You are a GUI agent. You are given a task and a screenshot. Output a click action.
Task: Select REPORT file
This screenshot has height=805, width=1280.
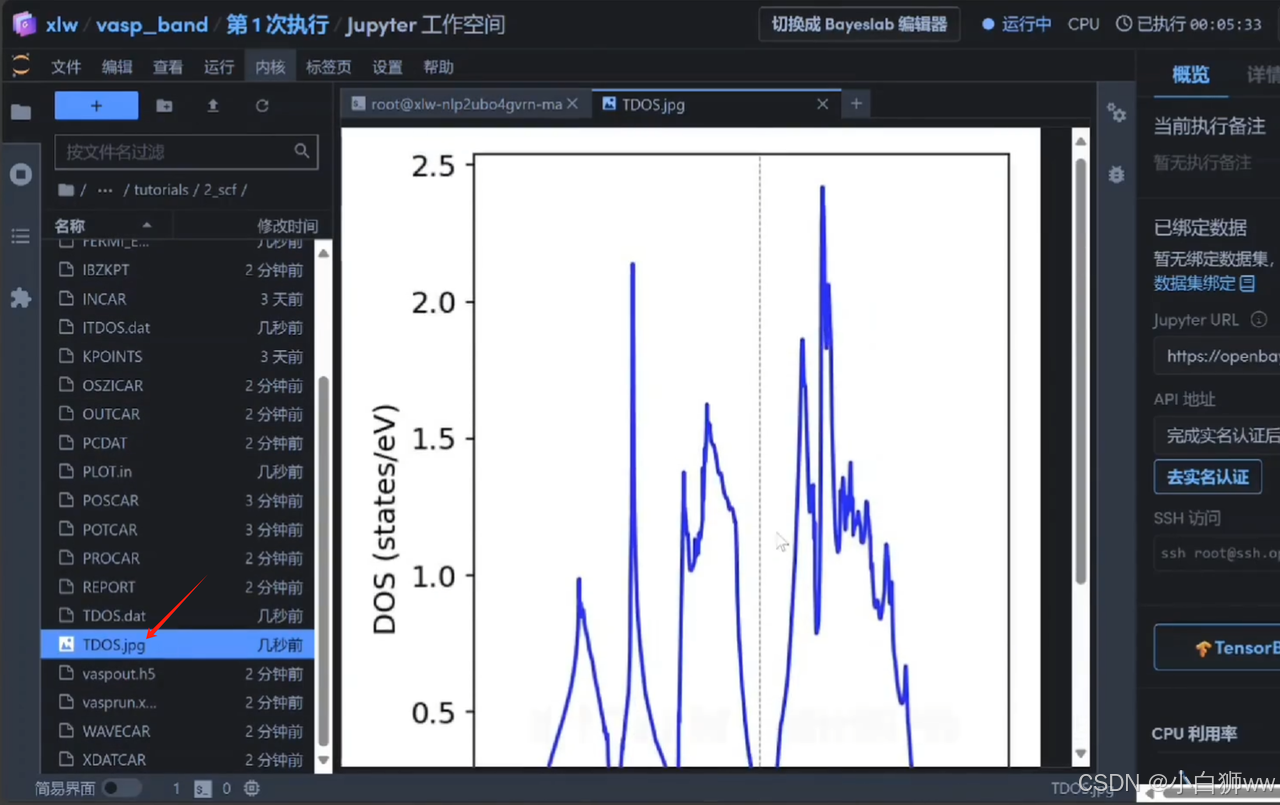[178, 587]
